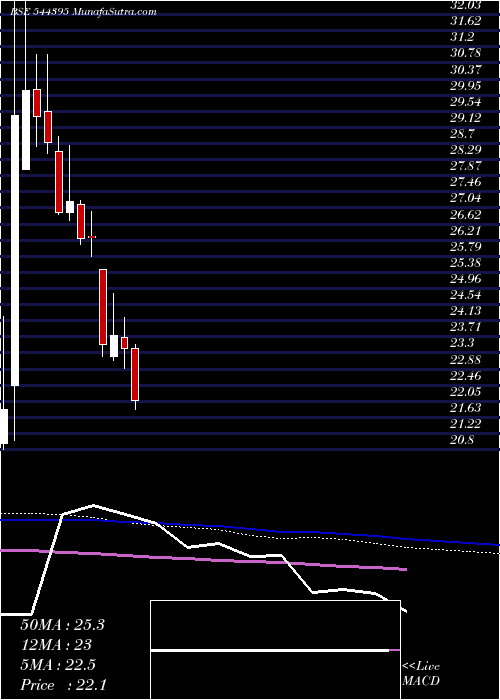Click the Price : 22.1 readout
Viewport: 500px width, 700px height.
click(x=62, y=685)
